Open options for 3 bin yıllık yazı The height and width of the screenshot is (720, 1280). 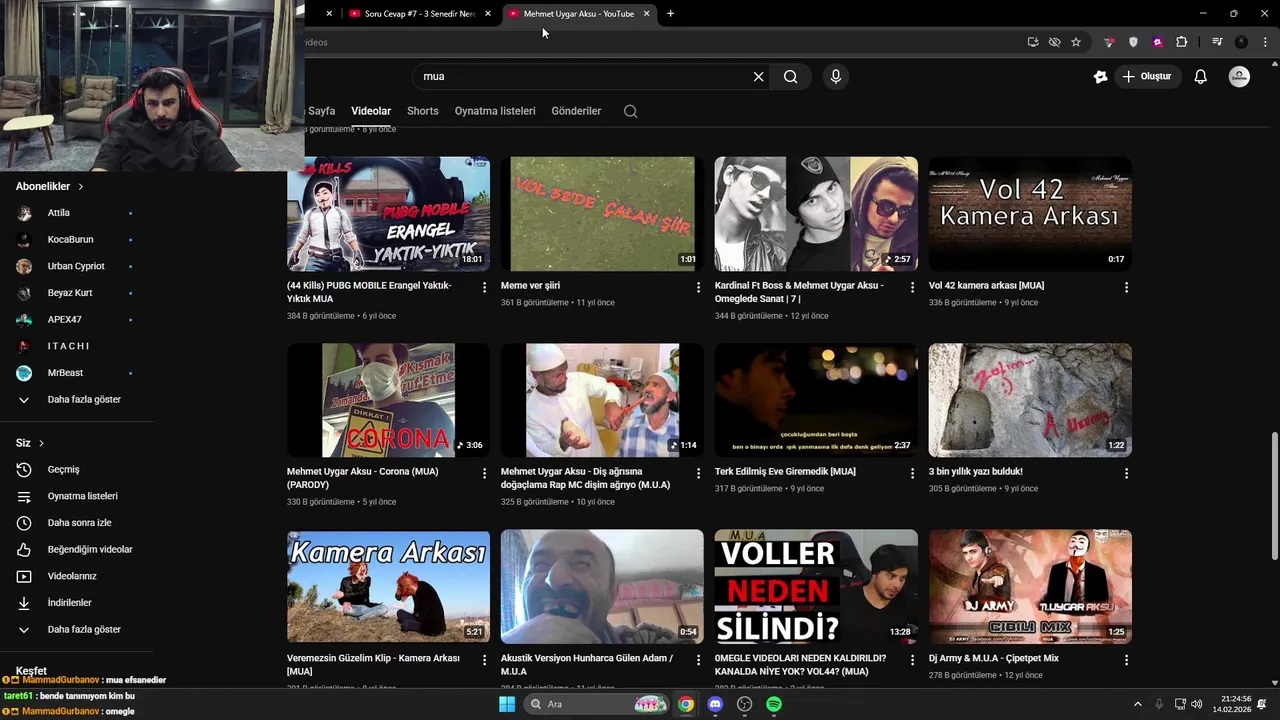point(1126,473)
